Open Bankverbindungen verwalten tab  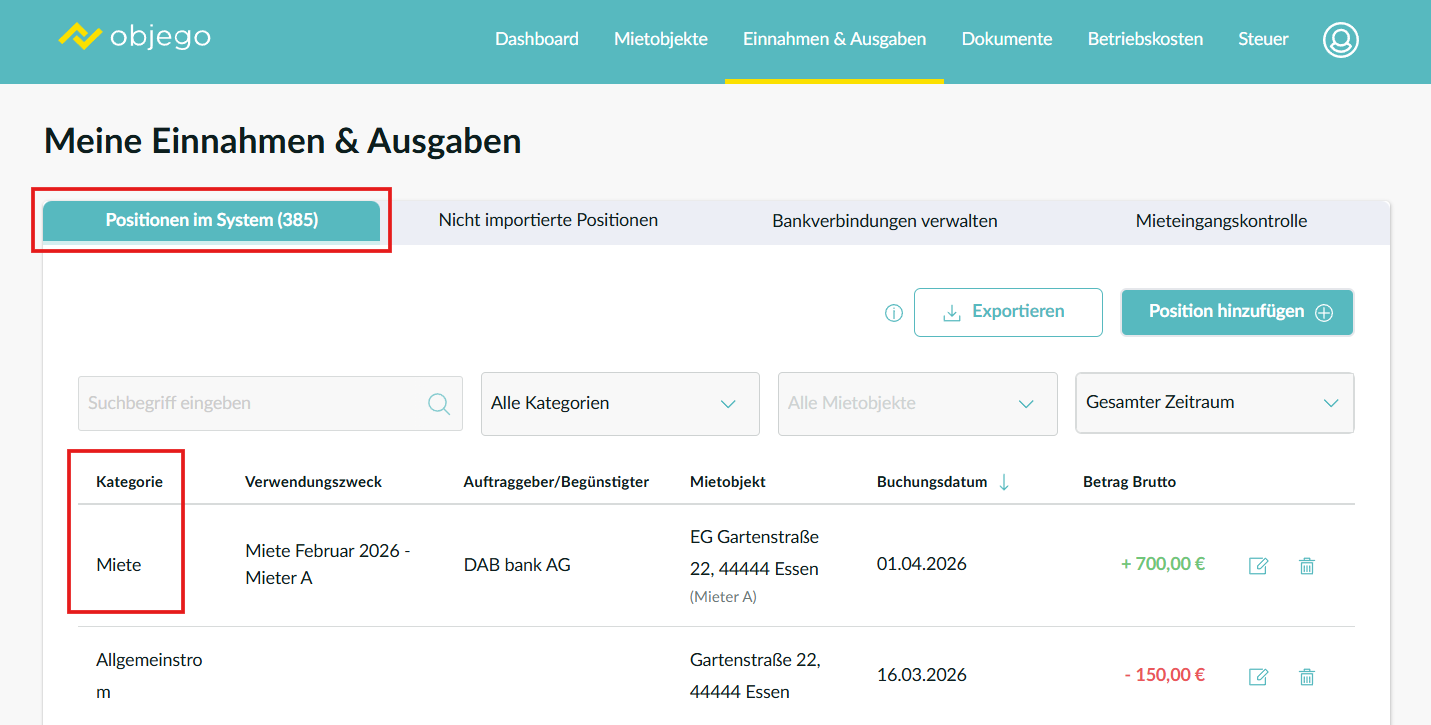pyautogui.click(x=885, y=221)
